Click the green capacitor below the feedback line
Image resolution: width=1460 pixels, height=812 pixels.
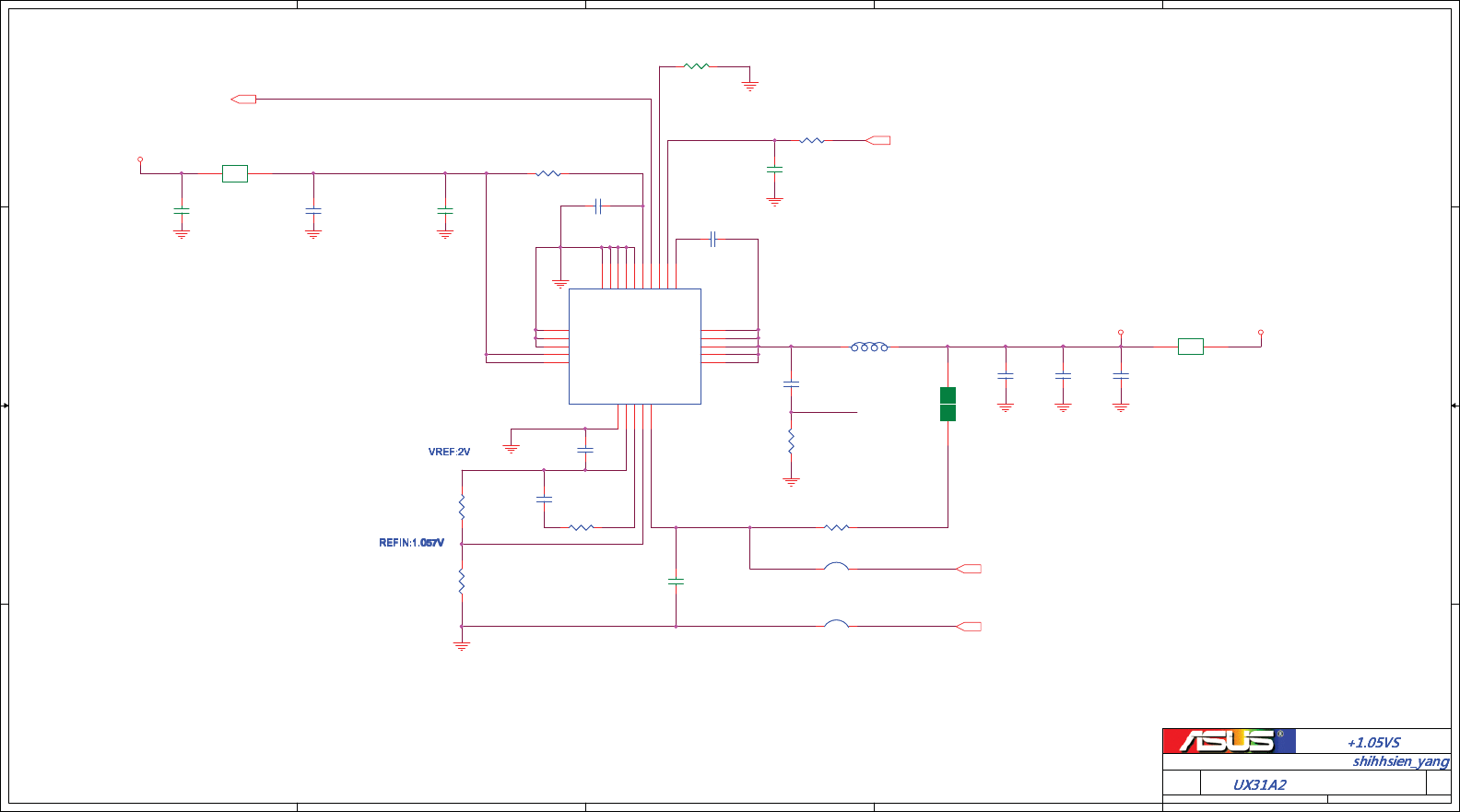[676, 582]
